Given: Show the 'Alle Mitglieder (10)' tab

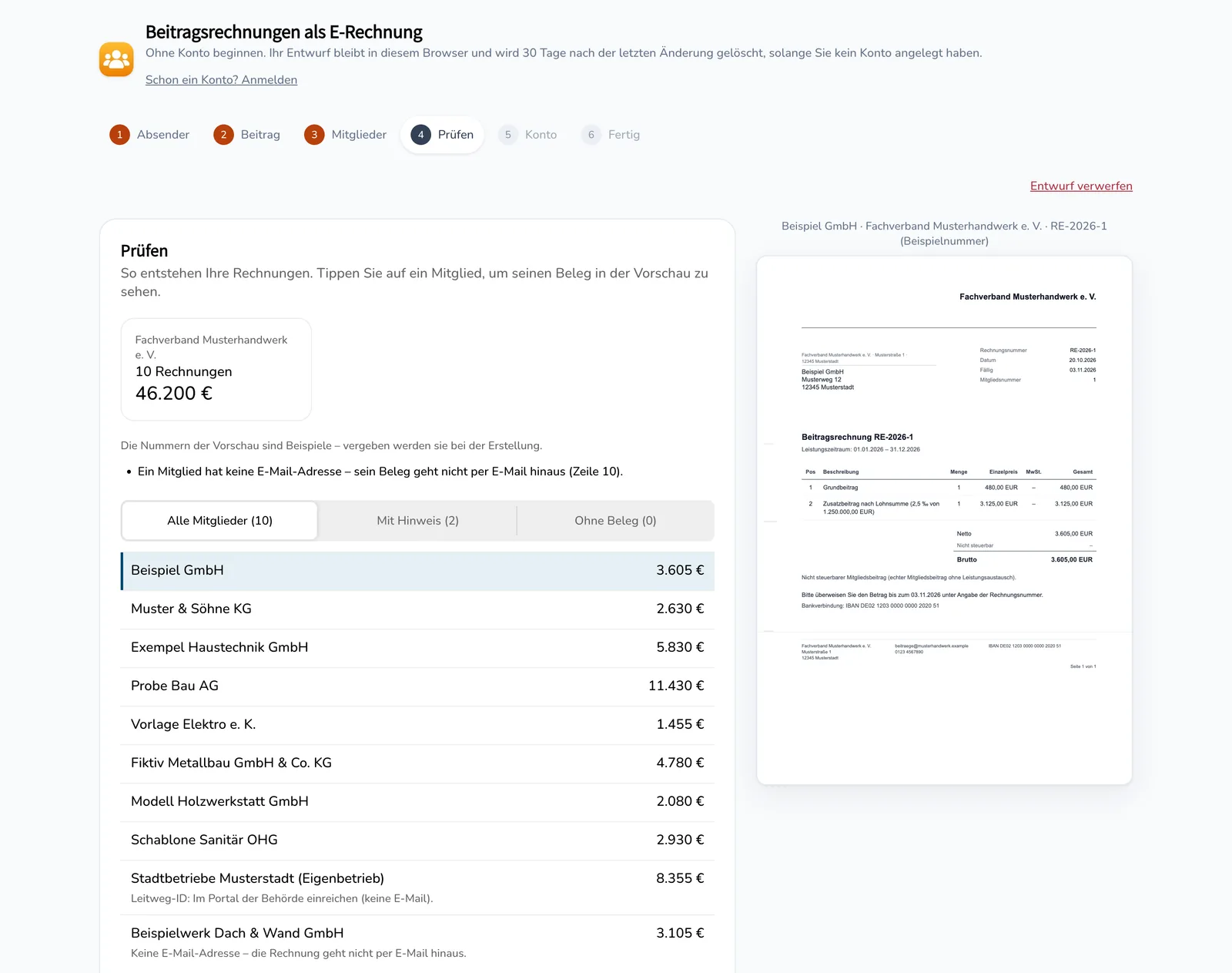Looking at the screenshot, I should point(219,521).
